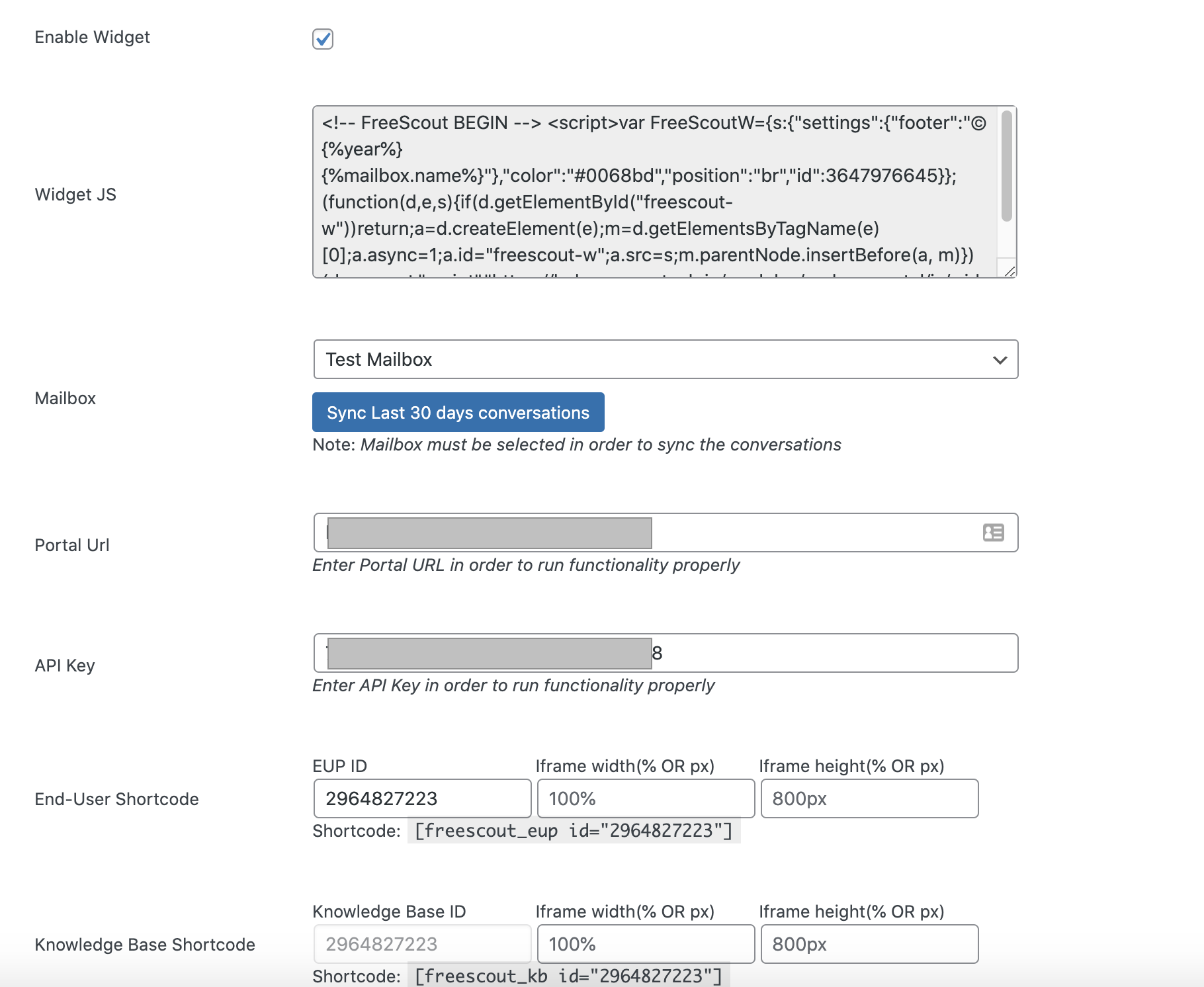
Task: Click the API Key label
Action: coord(64,665)
